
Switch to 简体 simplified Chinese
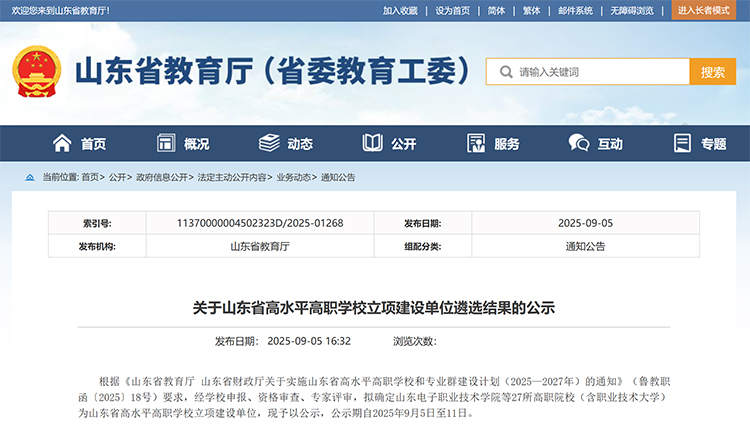pos(496,10)
